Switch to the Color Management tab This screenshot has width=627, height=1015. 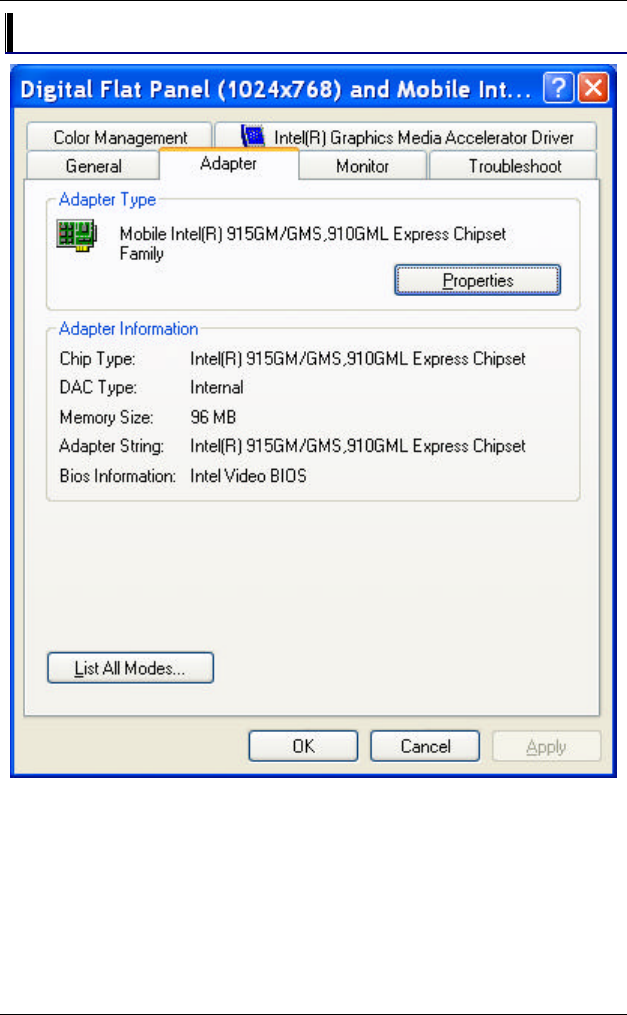pos(120,137)
